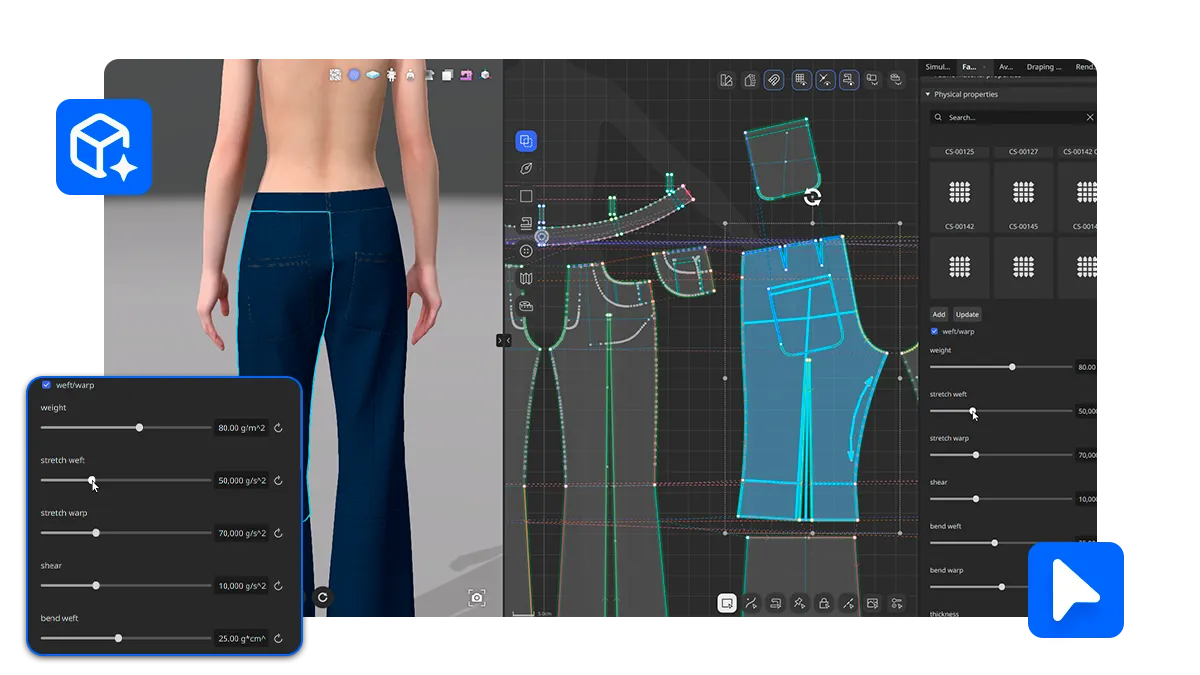
Task: Select the sewing edit tool in the bottom toolbar
Action: pos(775,603)
